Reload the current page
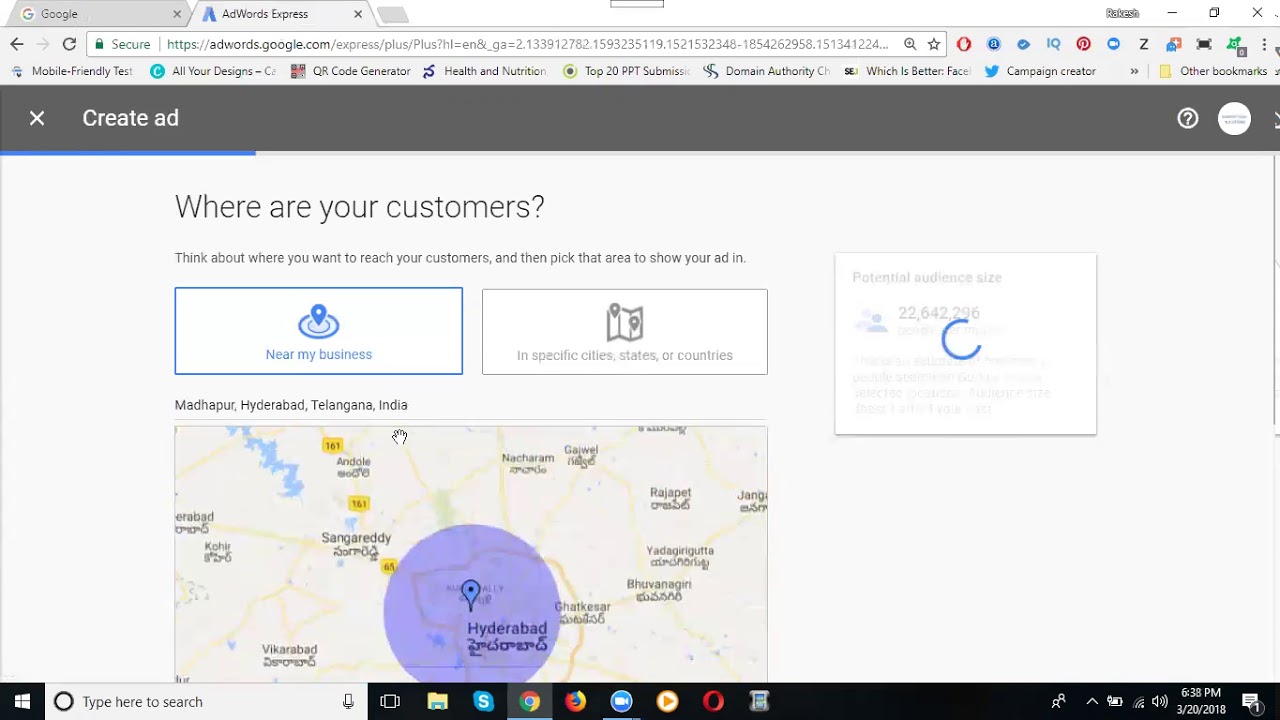The width and height of the screenshot is (1280, 720). (69, 44)
